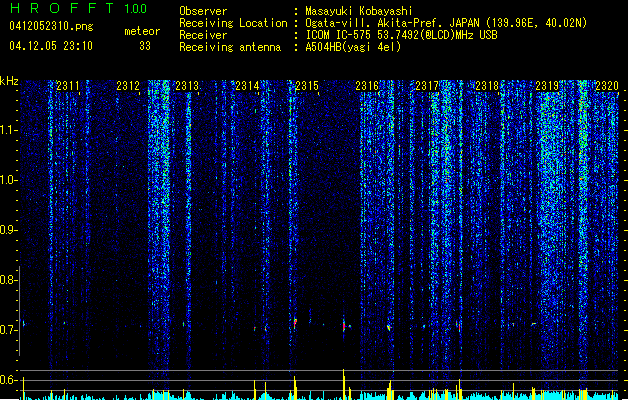
Task: Click the 2319 time marker
Action: tap(547, 86)
